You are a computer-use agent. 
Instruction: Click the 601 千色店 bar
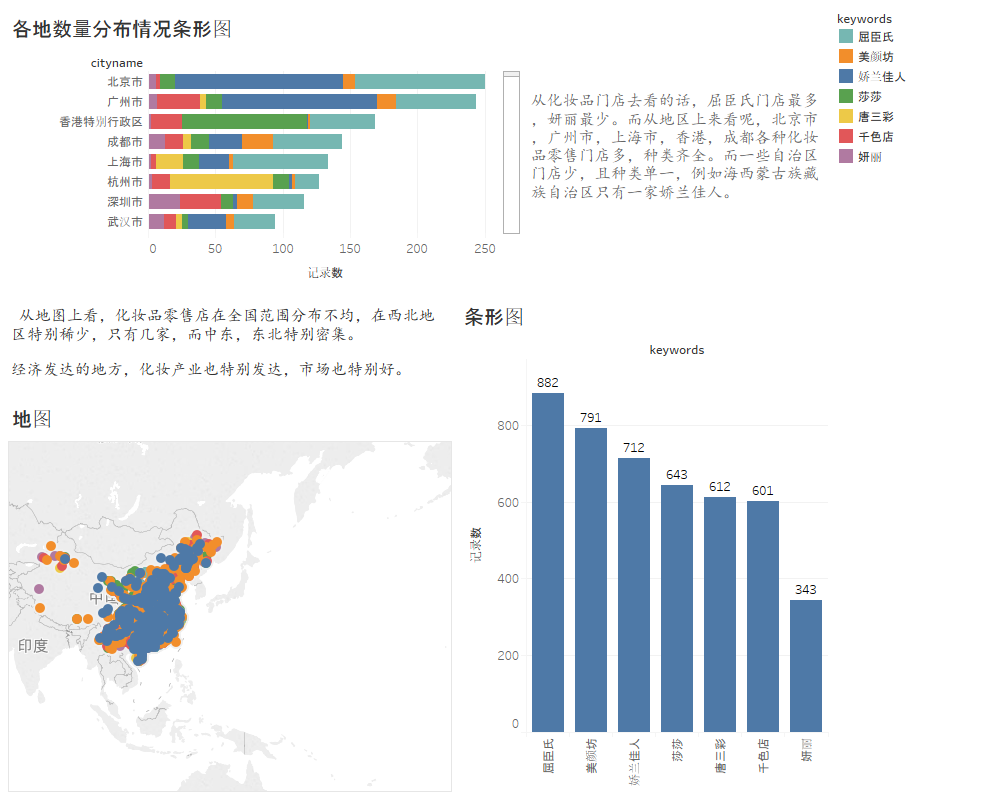[763, 616]
